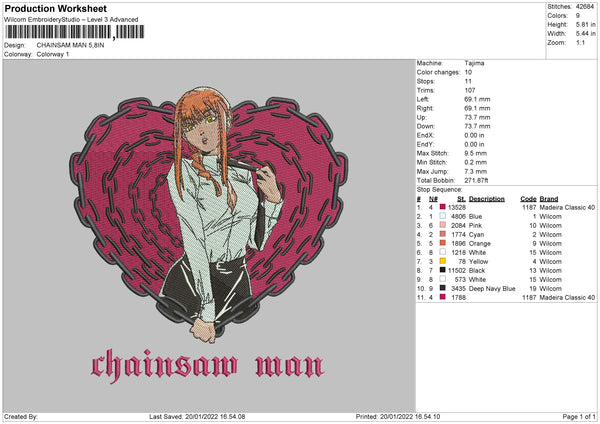The width and height of the screenshot is (600, 424).
Task: Click the 'Code' column header
Action: 528,199
